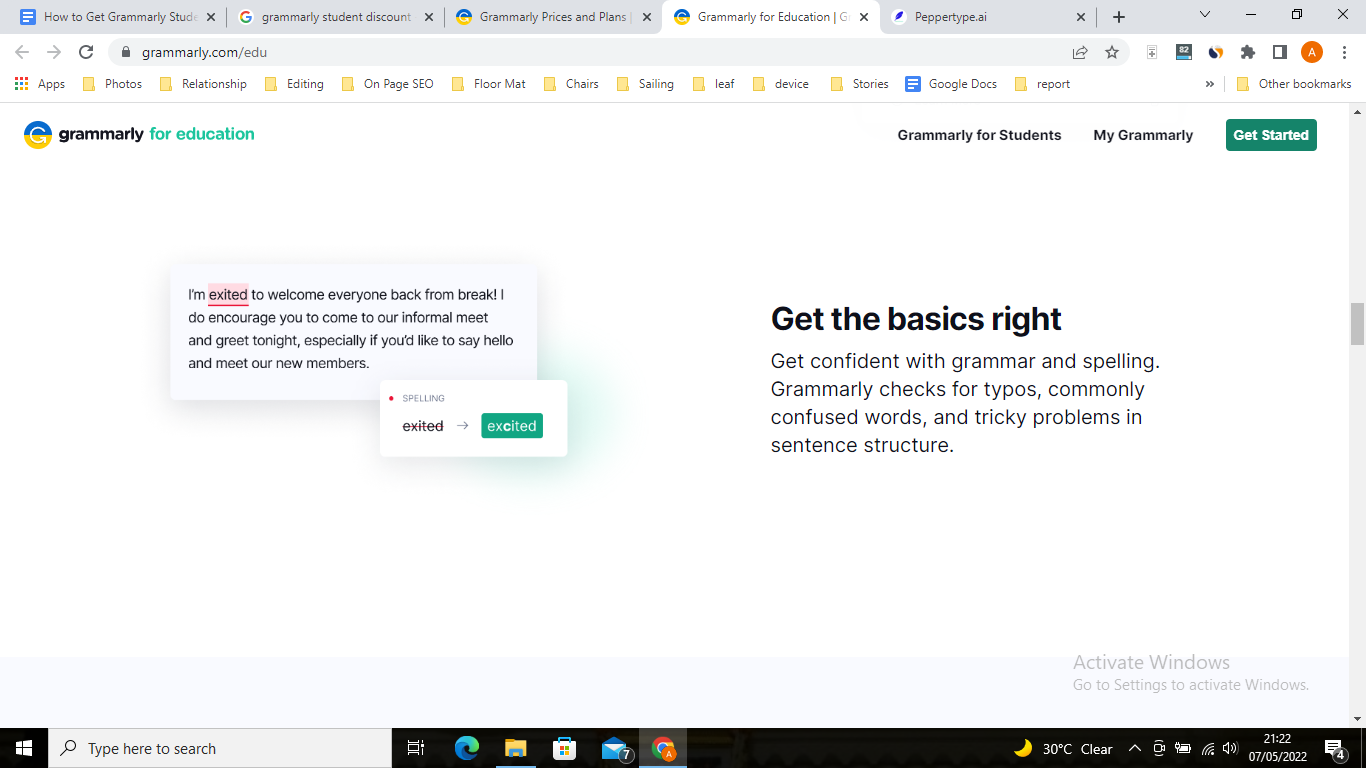Open the Mail app in the taskbar
This screenshot has height=768, width=1366.
pyautogui.click(x=615, y=748)
